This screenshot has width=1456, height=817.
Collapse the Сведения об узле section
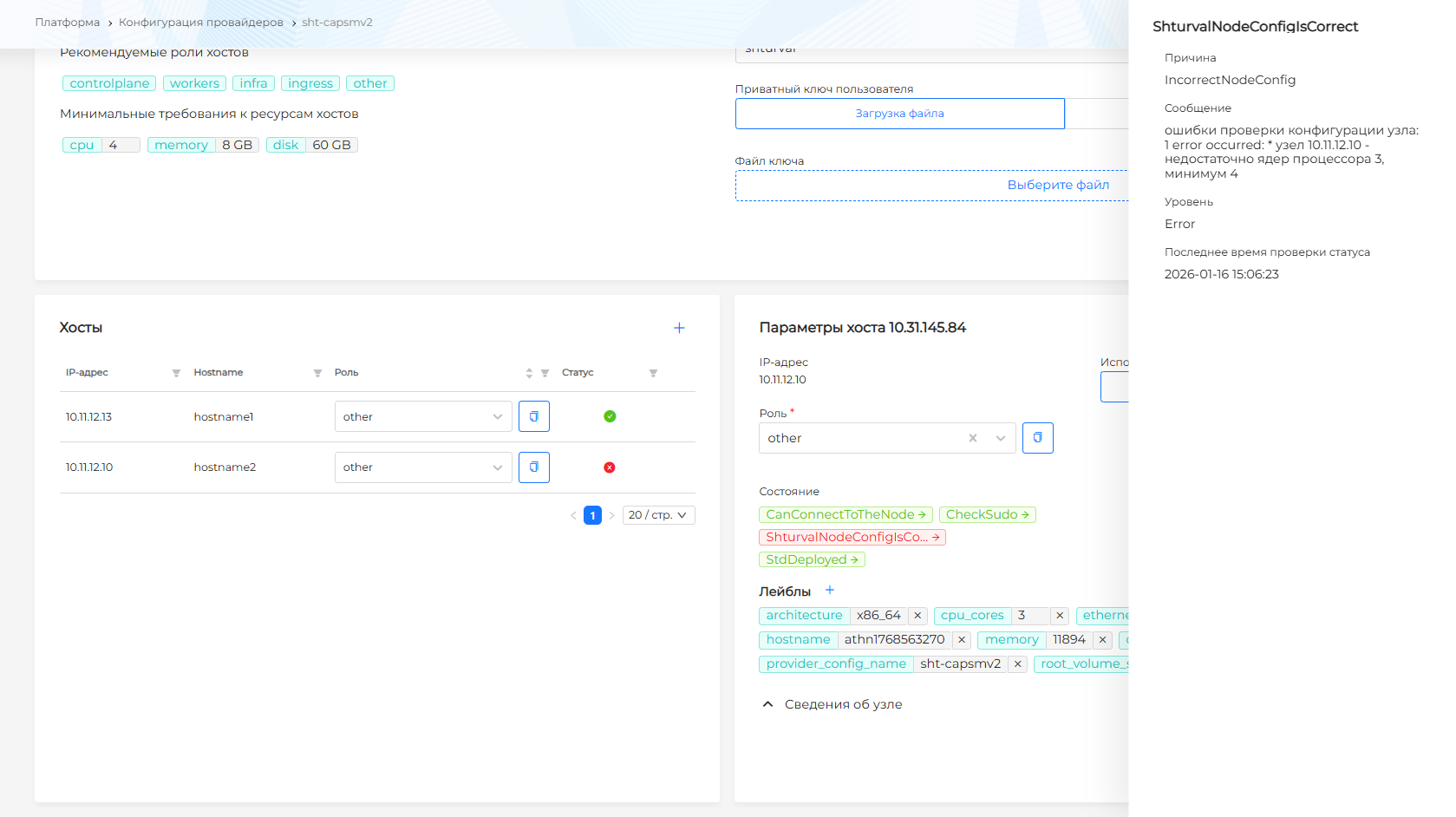pos(767,704)
